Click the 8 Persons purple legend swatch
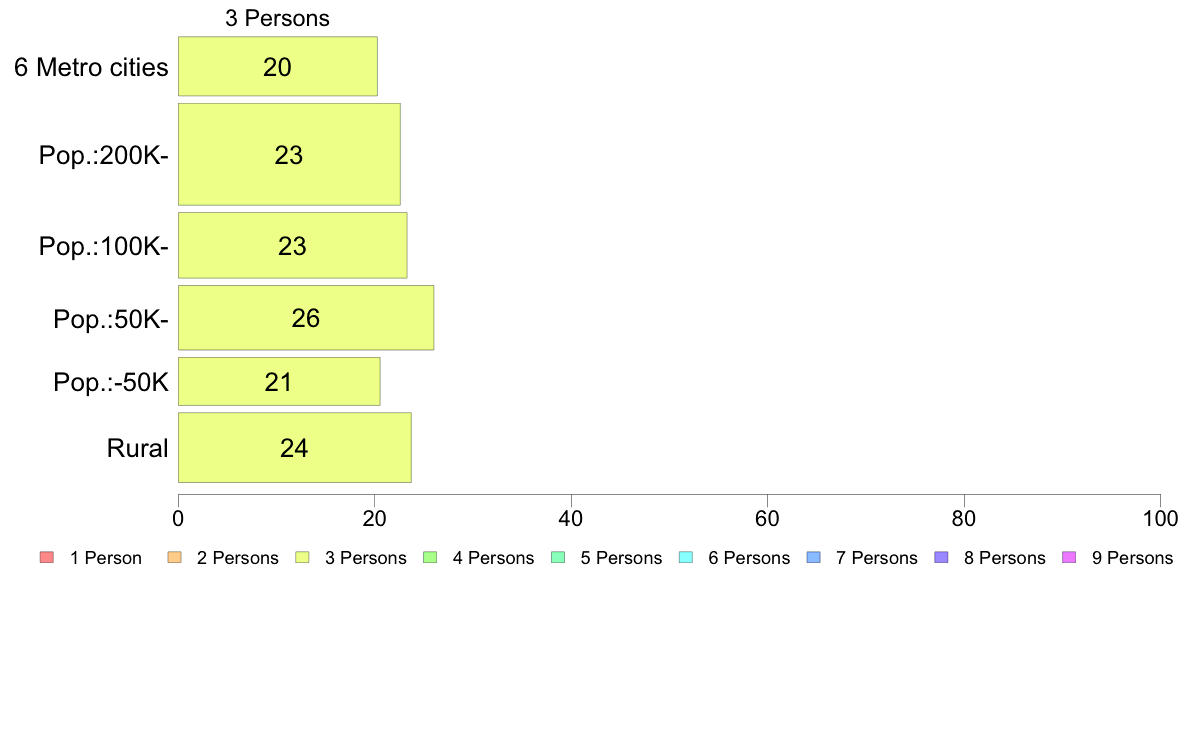The height and width of the screenshot is (736, 1188). [x=940, y=558]
